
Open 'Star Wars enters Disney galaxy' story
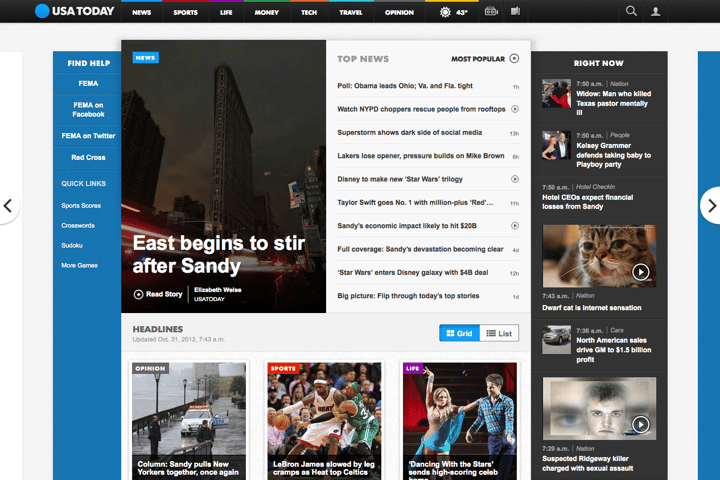(412, 273)
